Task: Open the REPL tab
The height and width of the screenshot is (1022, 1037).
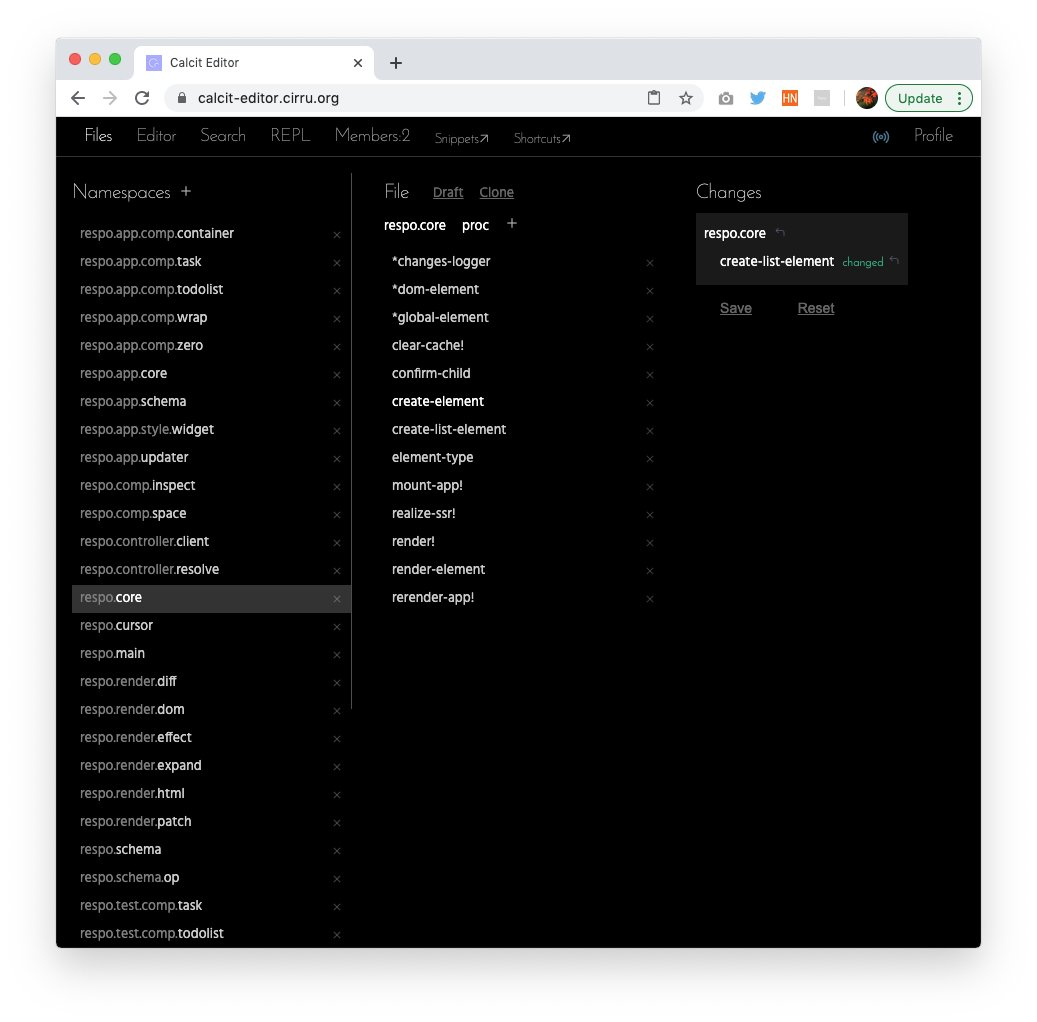Action: click(290, 136)
